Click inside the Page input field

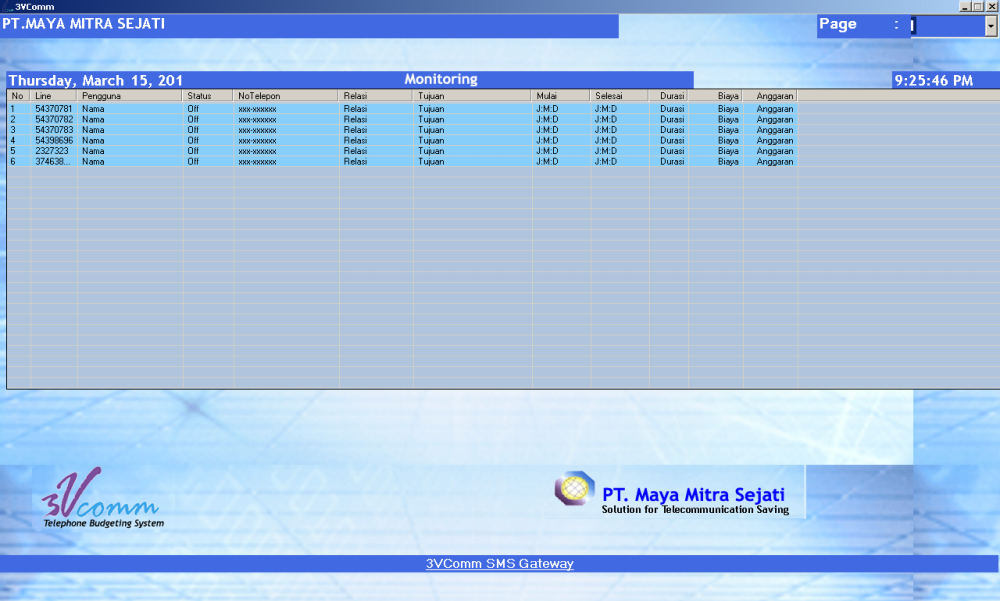pos(948,26)
